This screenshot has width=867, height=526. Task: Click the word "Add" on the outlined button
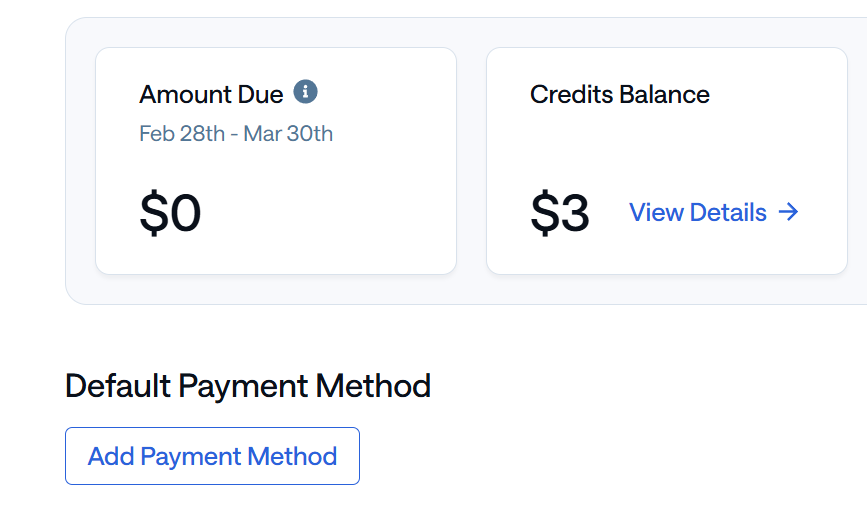click(111, 457)
